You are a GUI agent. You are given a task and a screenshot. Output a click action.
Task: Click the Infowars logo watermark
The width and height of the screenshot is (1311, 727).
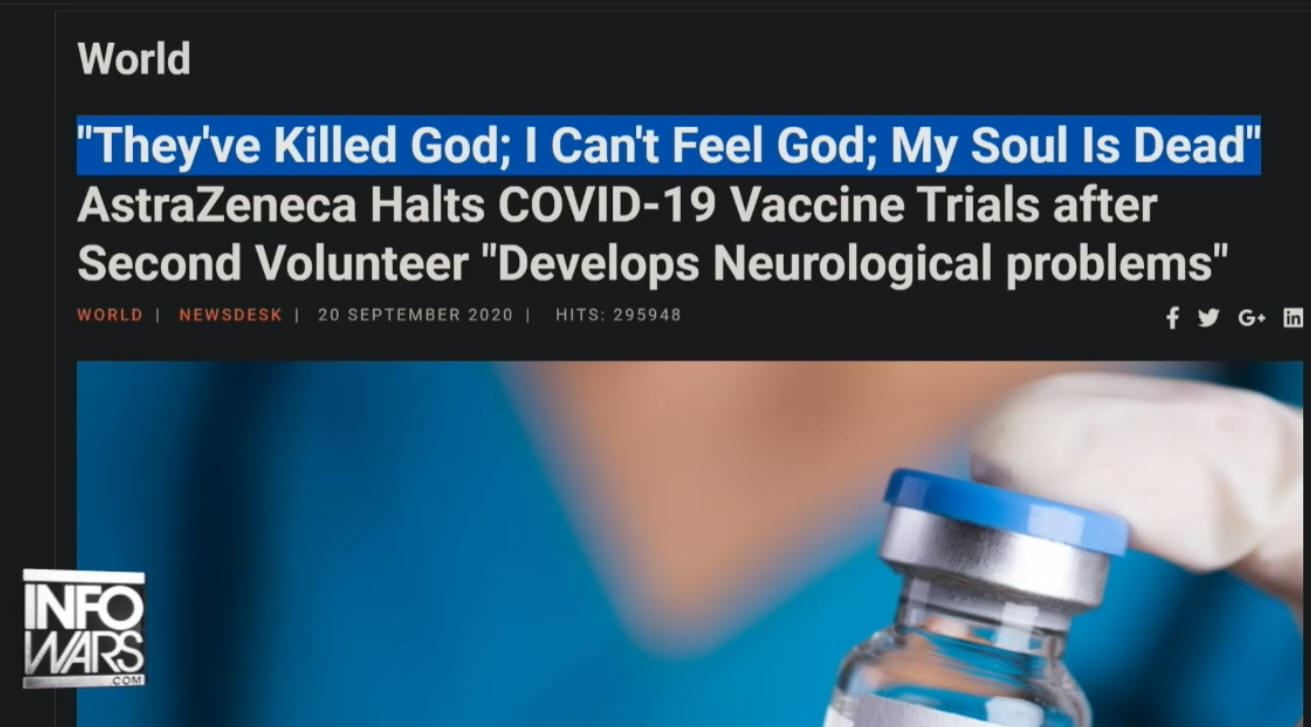[84, 629]
